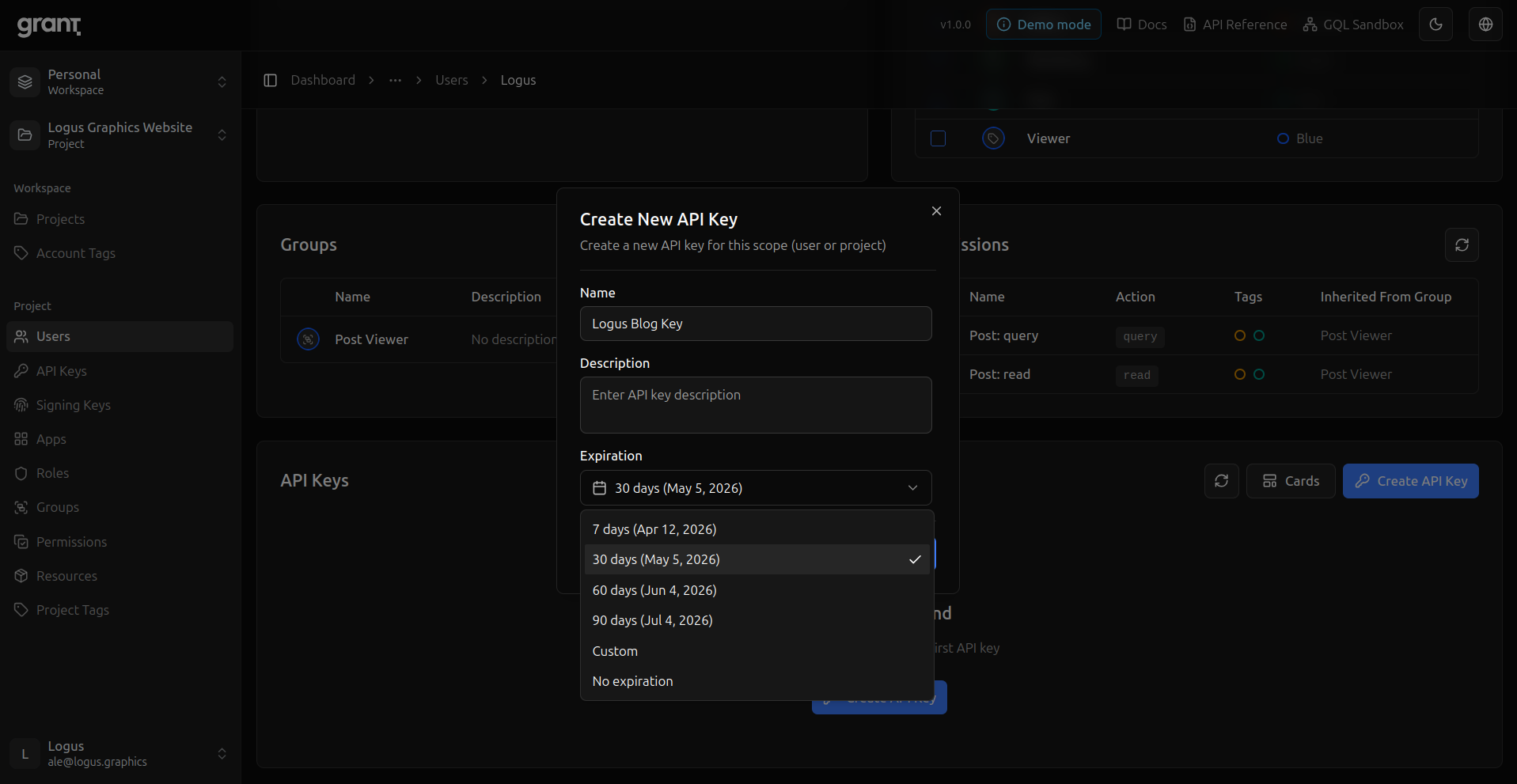Image resolution: width=1517 pixels, height=784 pixels.
Task: Click the query action badge
Action: pos(1140,336)
